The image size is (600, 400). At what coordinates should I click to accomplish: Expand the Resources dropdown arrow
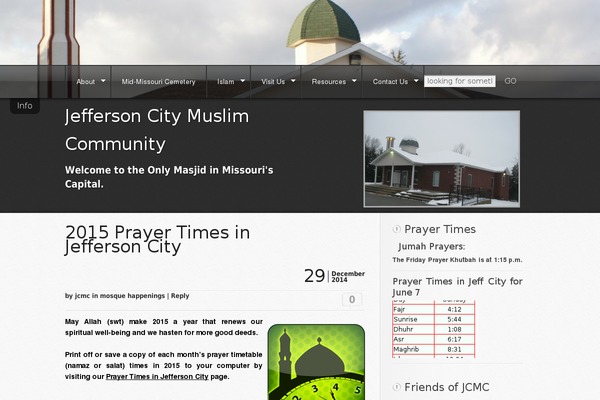click(x=354, y=81)
